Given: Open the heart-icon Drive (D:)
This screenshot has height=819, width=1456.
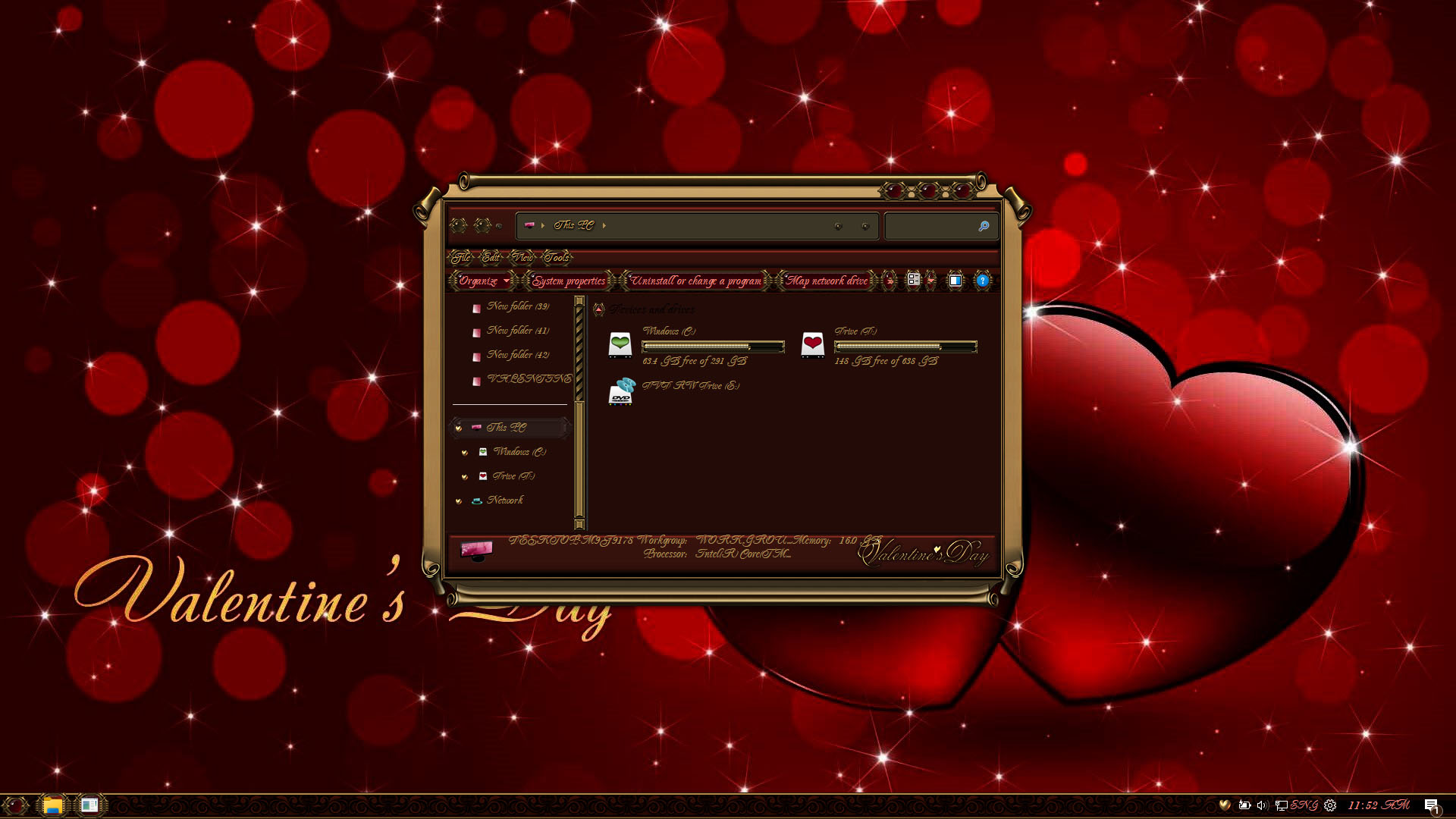Looking at the screenshot, I should [x=812, y=344].
